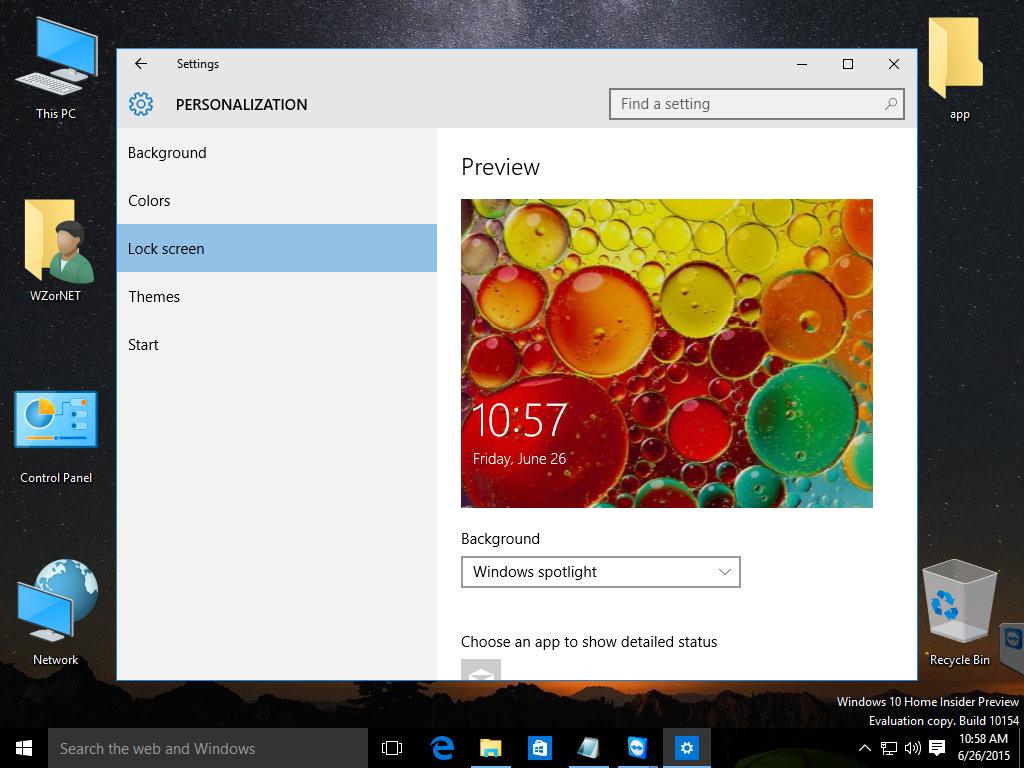Click the detailed status app tile
Screen dimensions: 1024x768
point(481,671)
